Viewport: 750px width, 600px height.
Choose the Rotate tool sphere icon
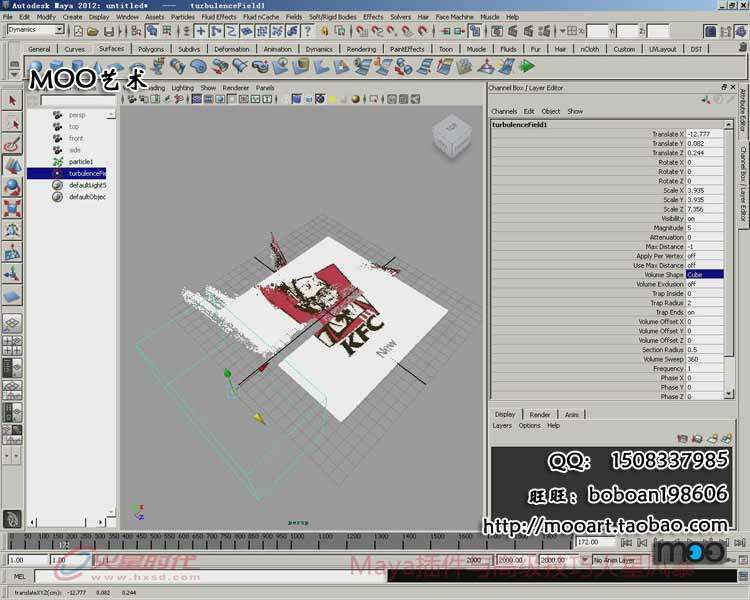tap(12, 187)
